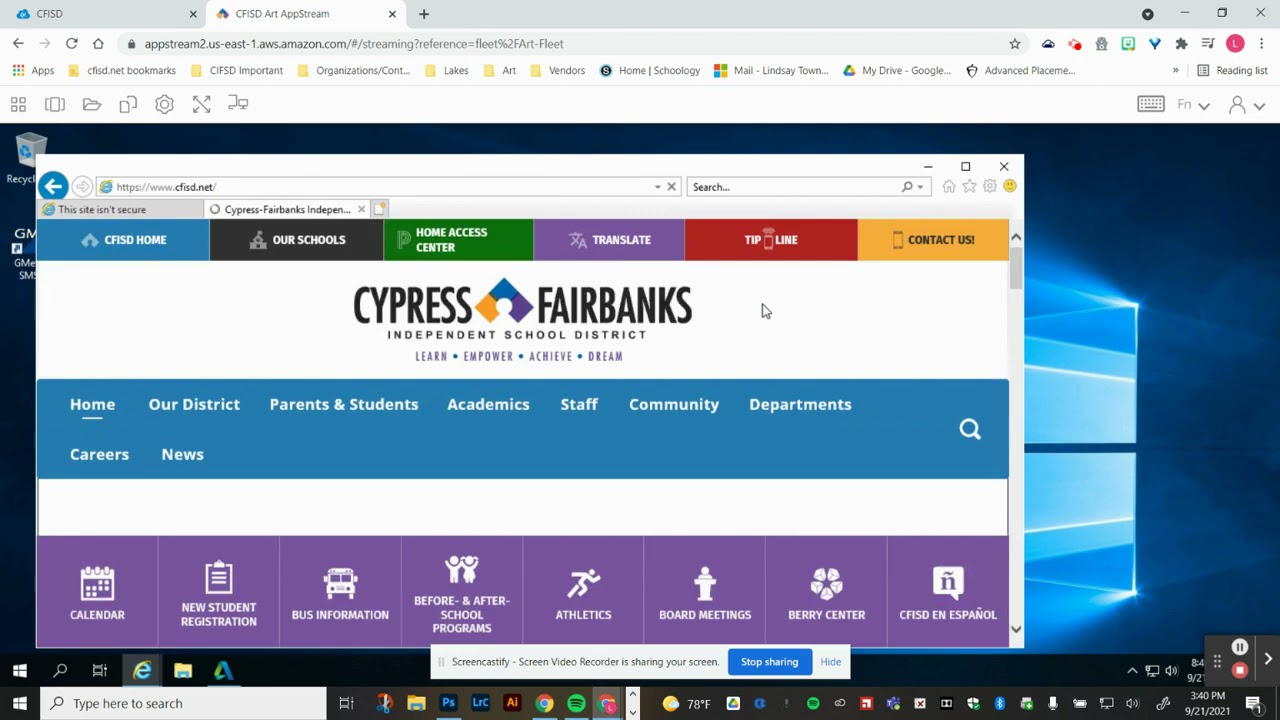Click the AppStream clipboard icon
Image resolution: width=1280 pixels, height=720 pixels.
coord(128,104)
